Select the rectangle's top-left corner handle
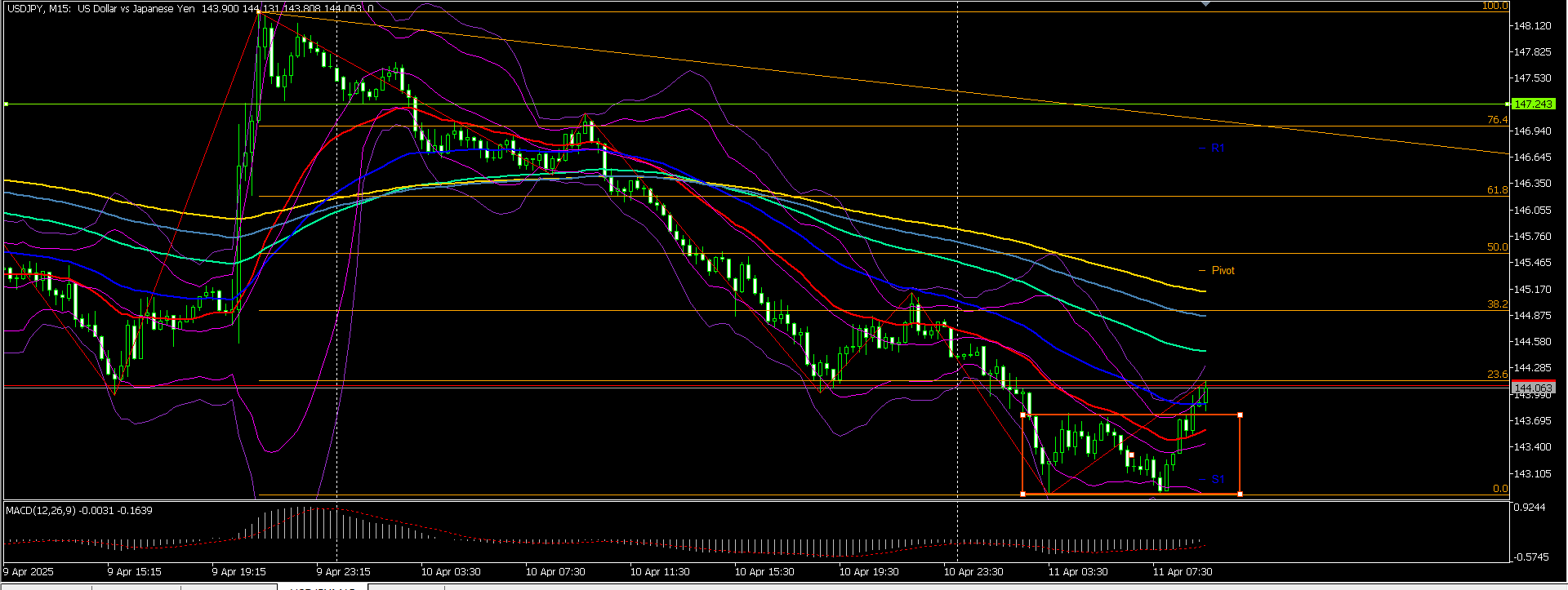The height and width of the screenshot is (590, 1568). [1023, 415]
